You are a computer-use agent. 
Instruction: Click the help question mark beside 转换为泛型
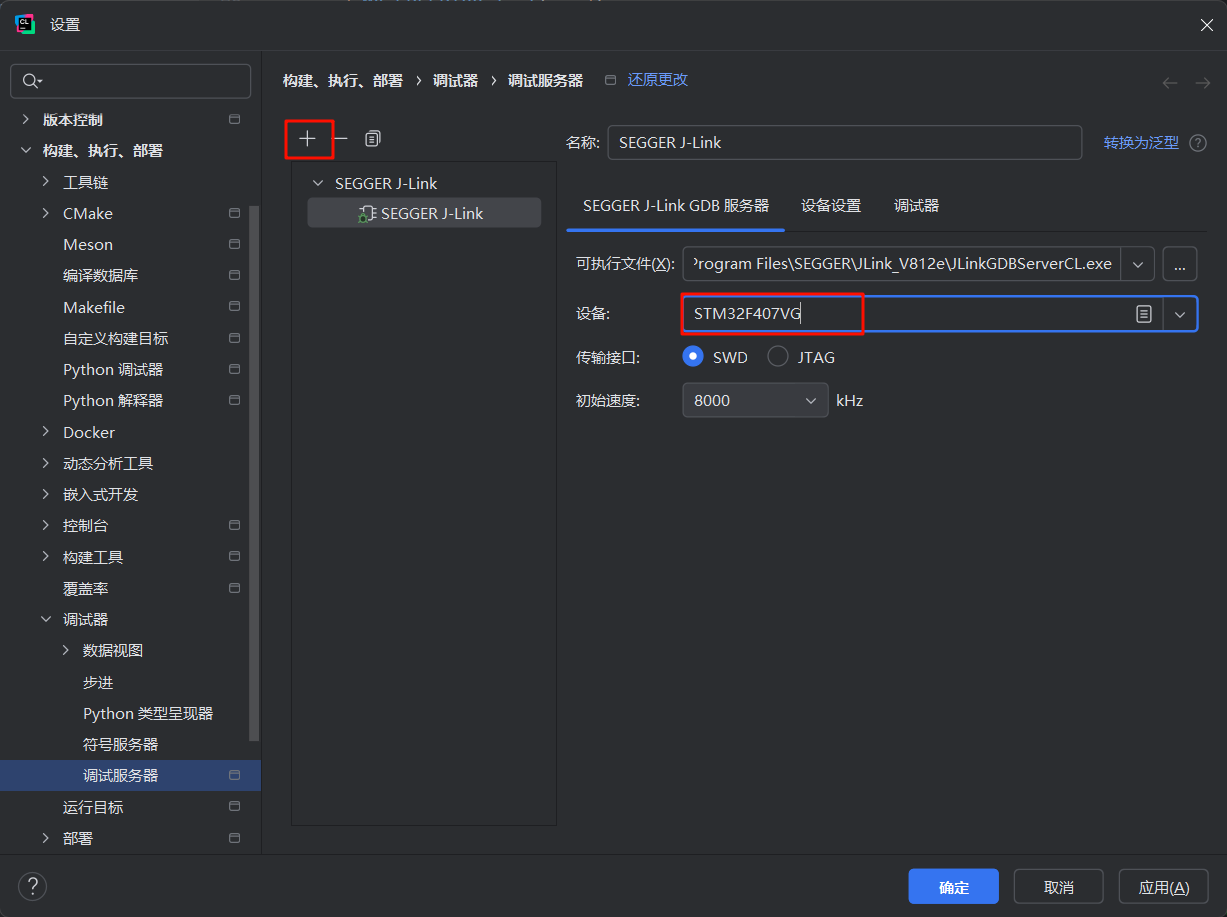point(1198,143)
